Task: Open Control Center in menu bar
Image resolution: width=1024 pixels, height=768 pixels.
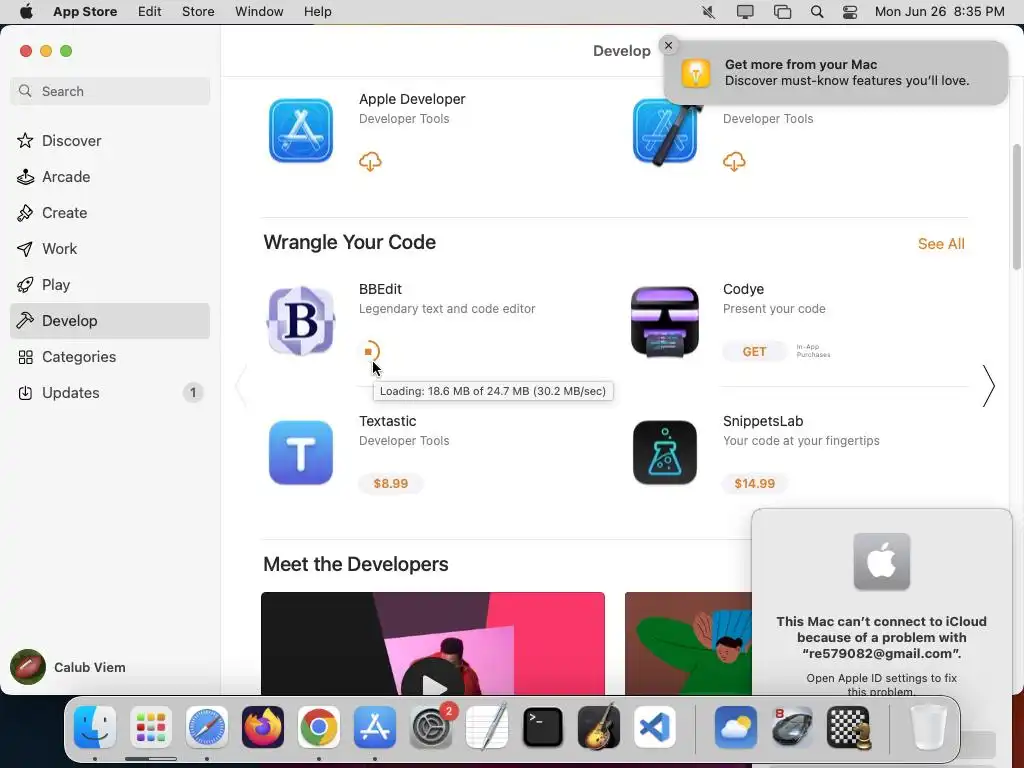Action: pyautogui.click(x=850, y=11)
